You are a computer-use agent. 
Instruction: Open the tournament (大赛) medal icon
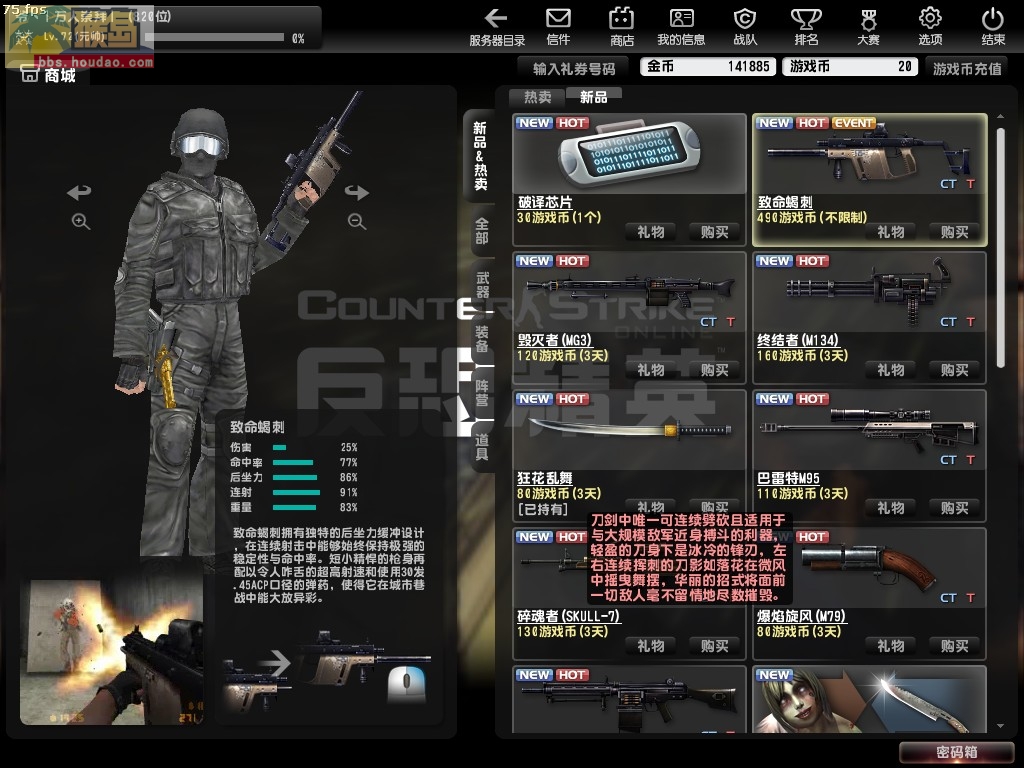click(868, 27)
